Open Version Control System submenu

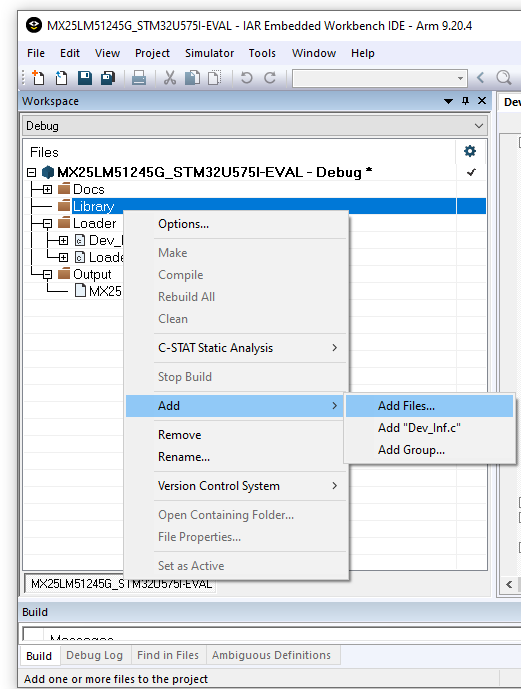pyautogui.click(x=236, y=486)
